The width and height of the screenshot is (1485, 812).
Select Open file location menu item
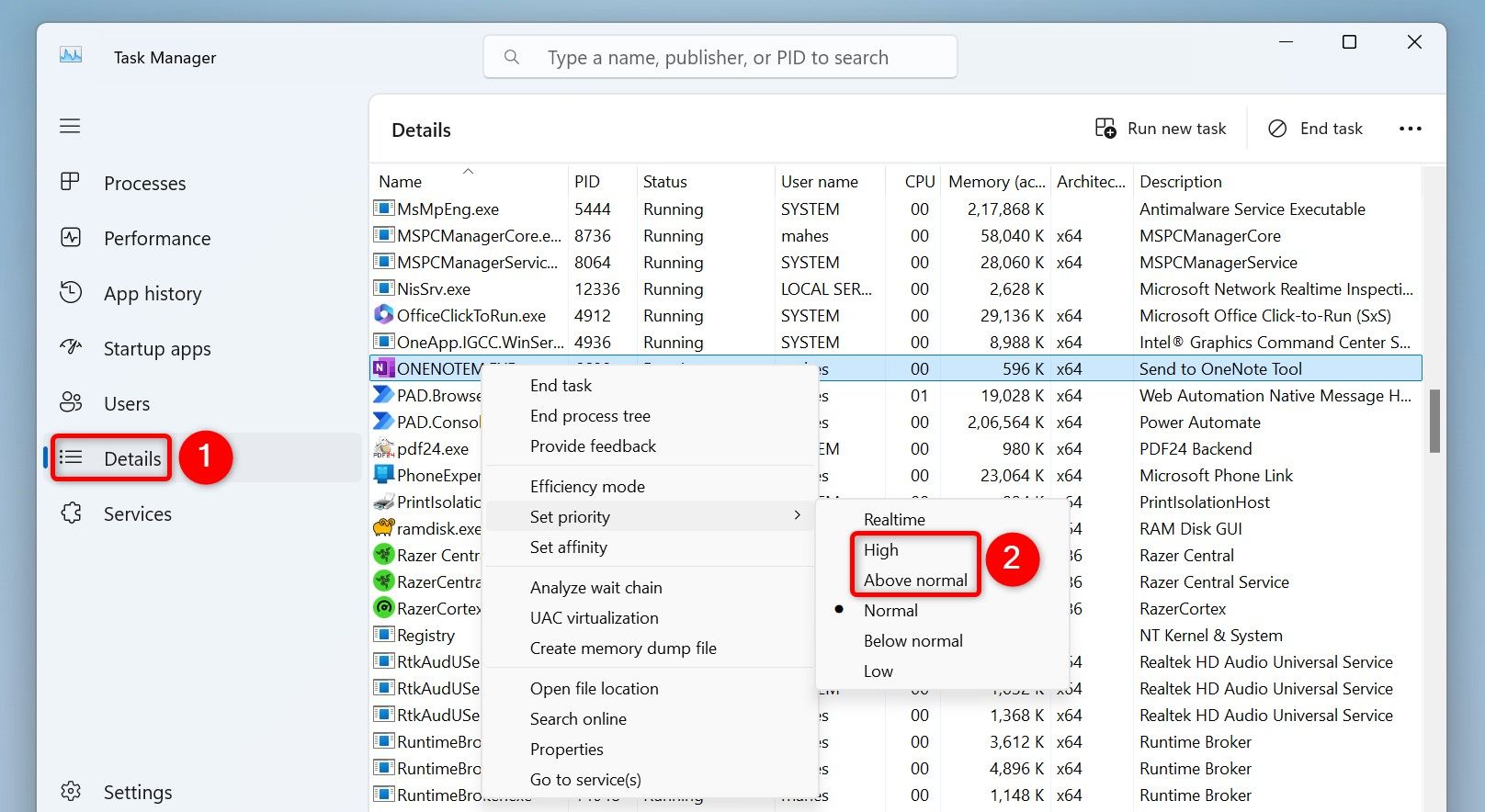(594, 689)
